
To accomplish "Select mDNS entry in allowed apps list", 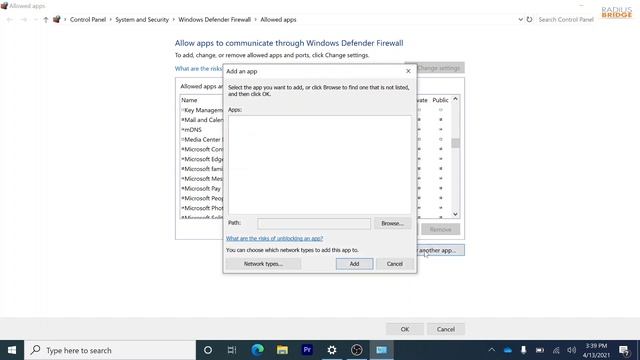I will (x=193, y=129).
